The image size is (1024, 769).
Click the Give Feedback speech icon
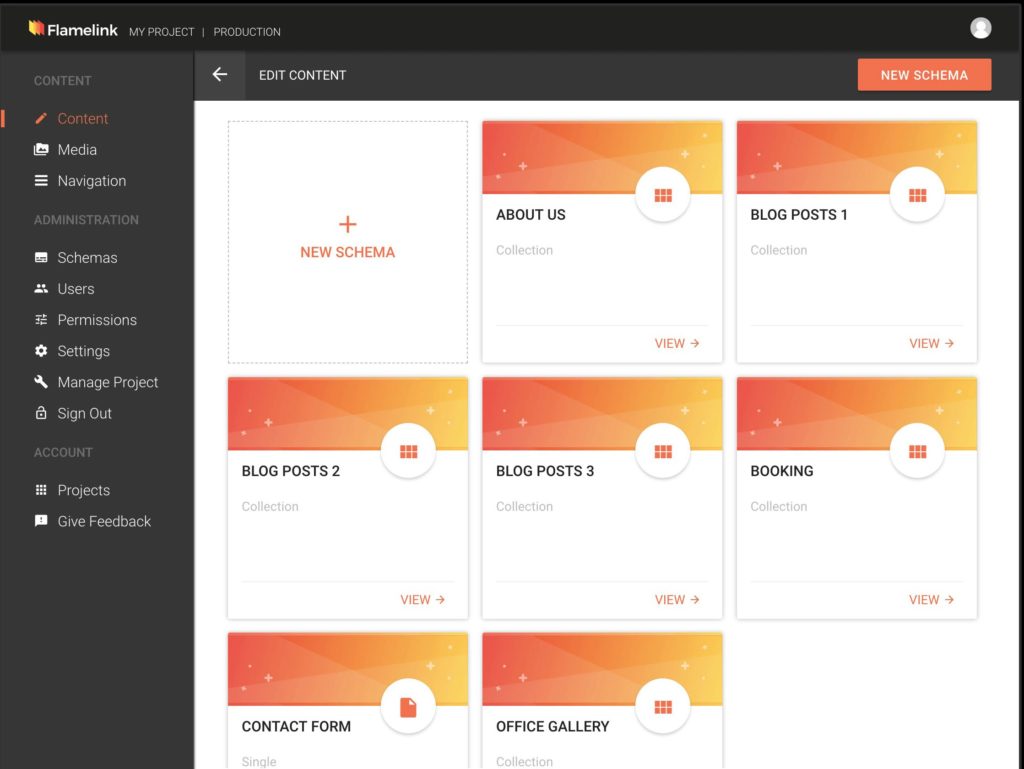pos(41,521)
